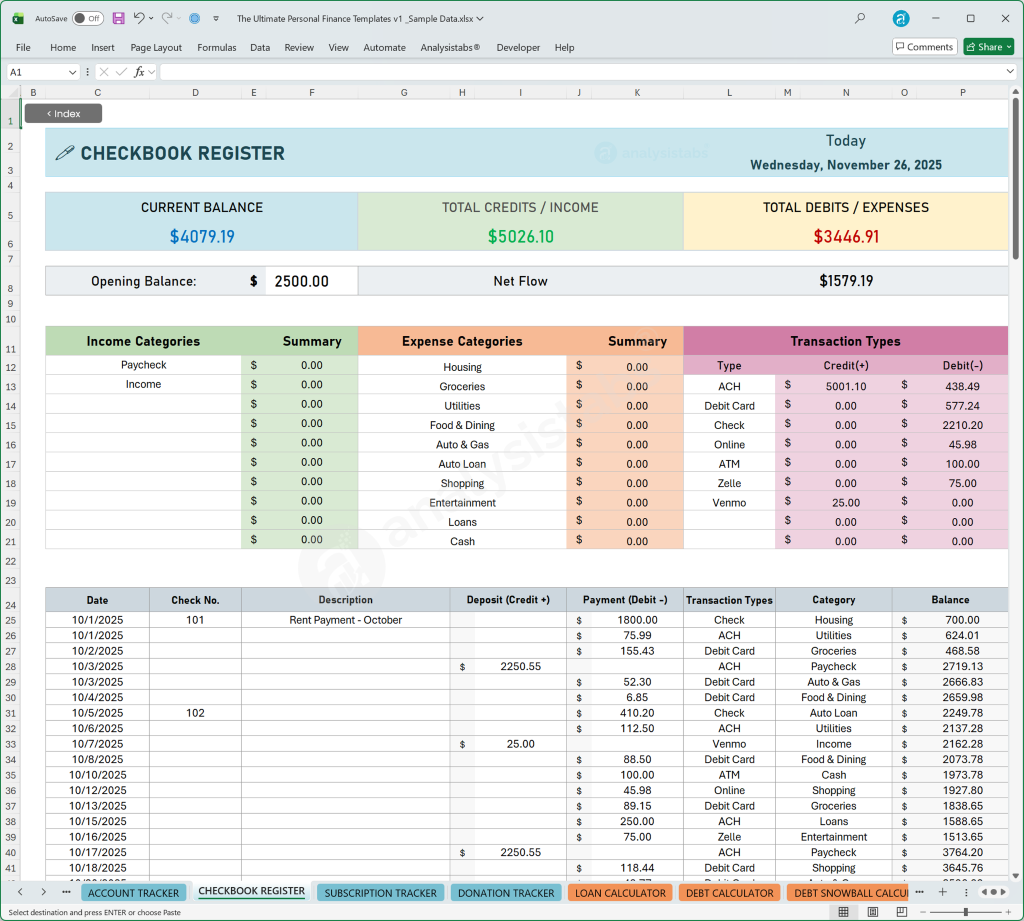Image resolution: width=1024 pixels, height=921 pixels.
Task: Click the Index navigation button on the sheet
Action: [62, 113]
